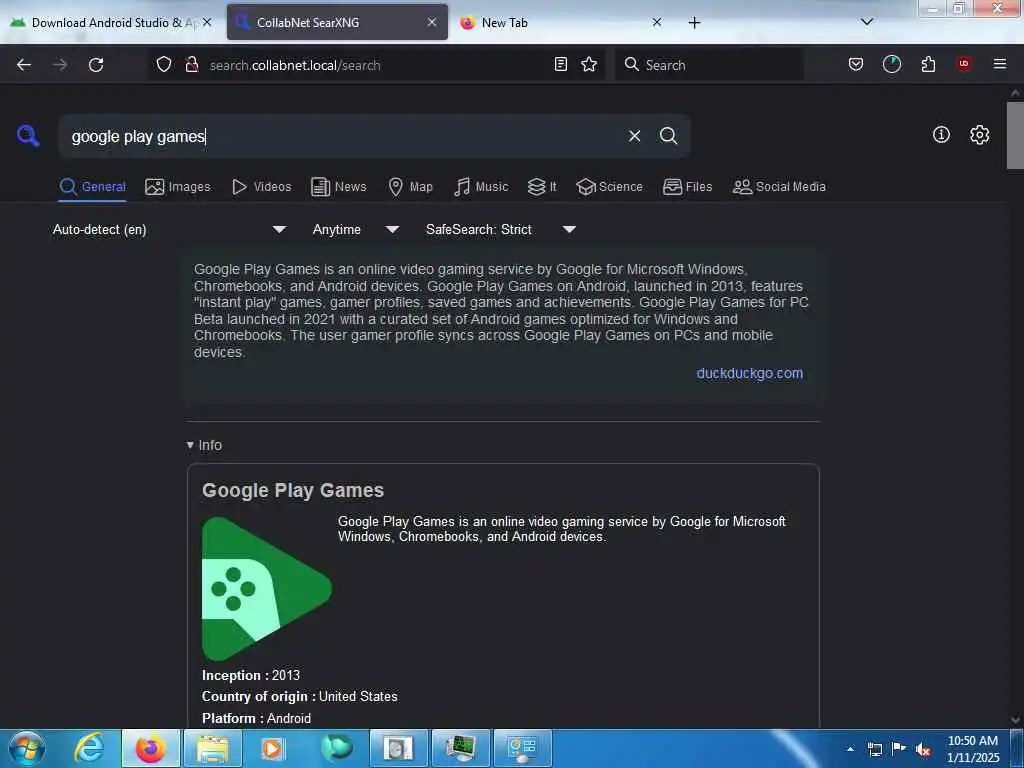Open Windows Explorer folder on taskbar
The width and height of the screenshot is (1024, 768).
tap(213, 748)
